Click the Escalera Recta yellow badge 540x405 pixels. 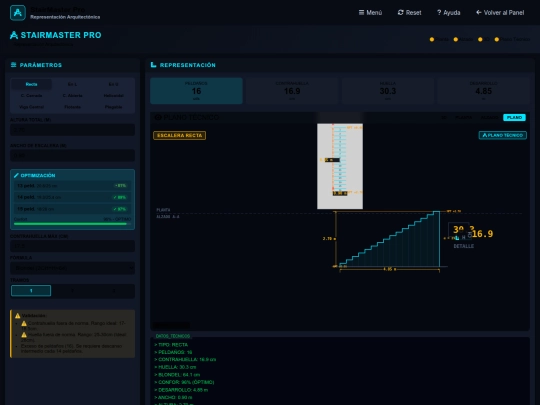(x=179, y=135)
